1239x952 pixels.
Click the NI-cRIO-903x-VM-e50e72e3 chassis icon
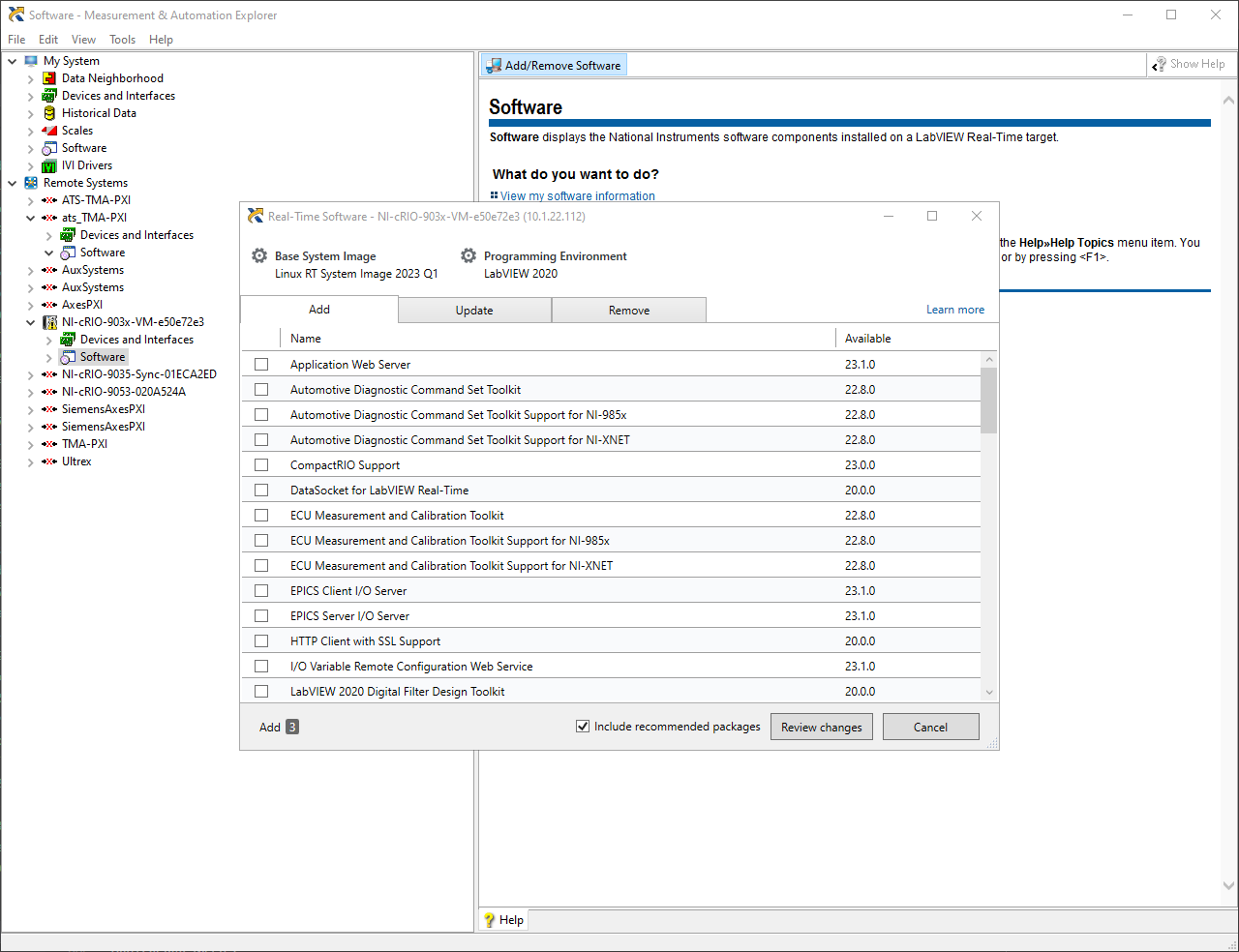click(49, 322)
